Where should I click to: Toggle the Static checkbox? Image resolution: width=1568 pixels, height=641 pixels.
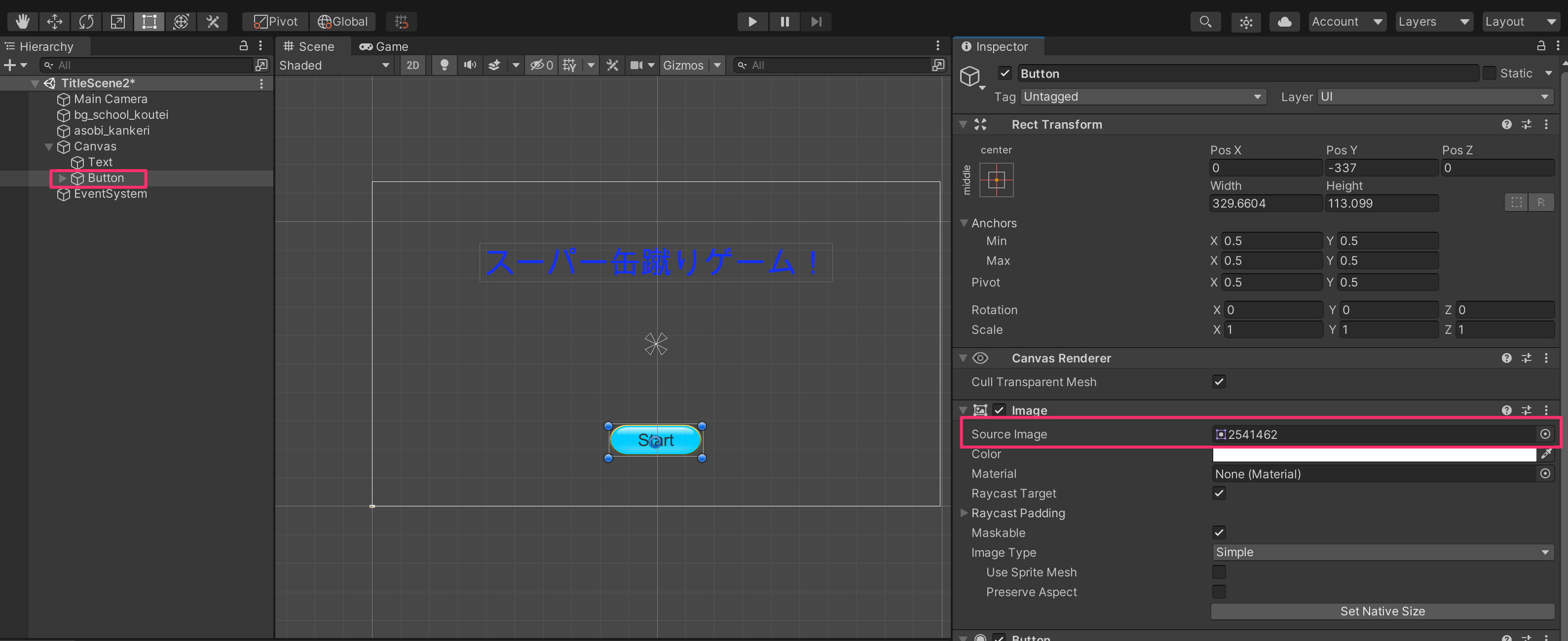pos(1489,73)
